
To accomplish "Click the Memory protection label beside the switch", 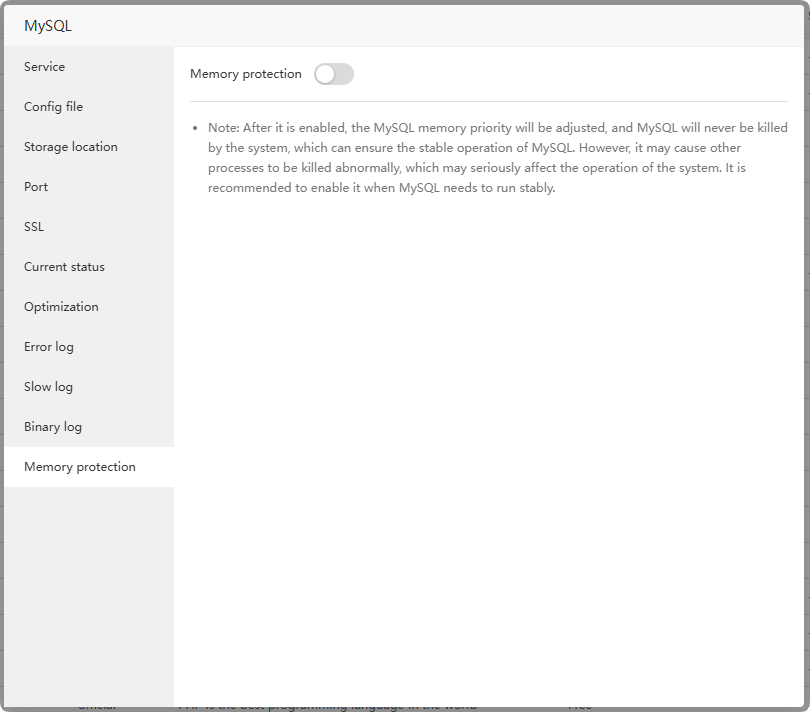I will (245, 74).
